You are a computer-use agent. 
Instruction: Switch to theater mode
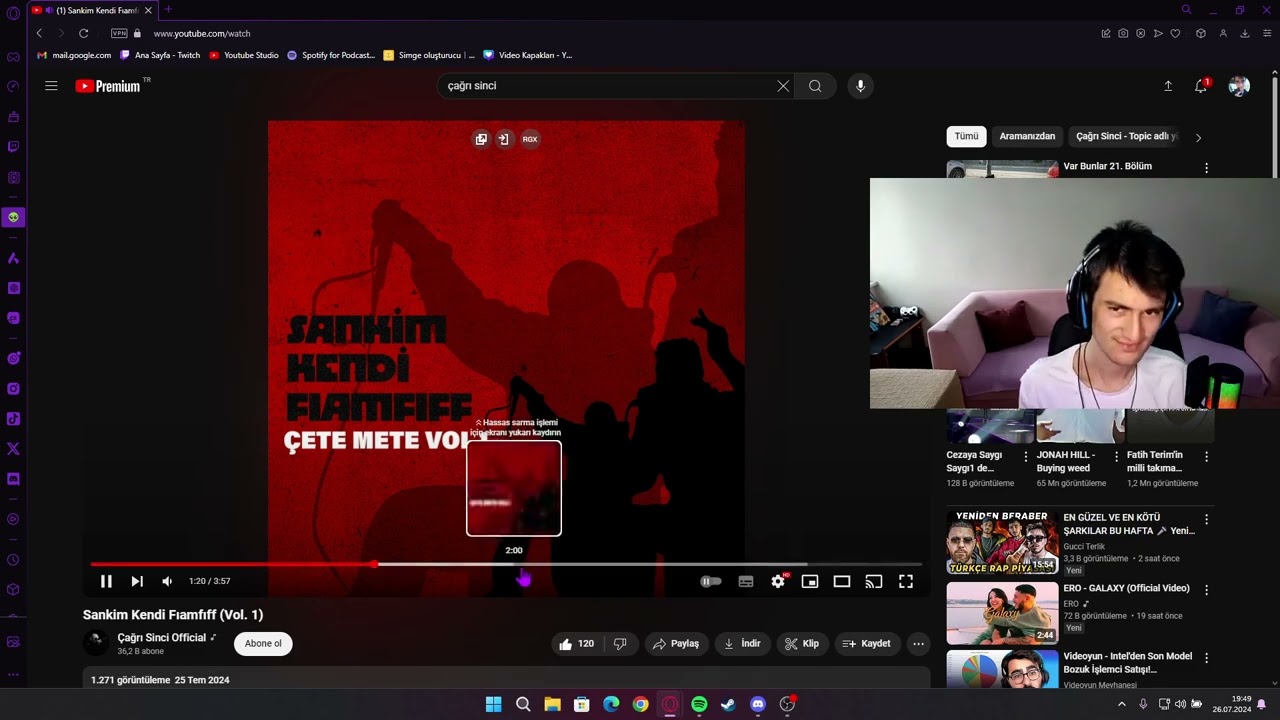[842, 581]
